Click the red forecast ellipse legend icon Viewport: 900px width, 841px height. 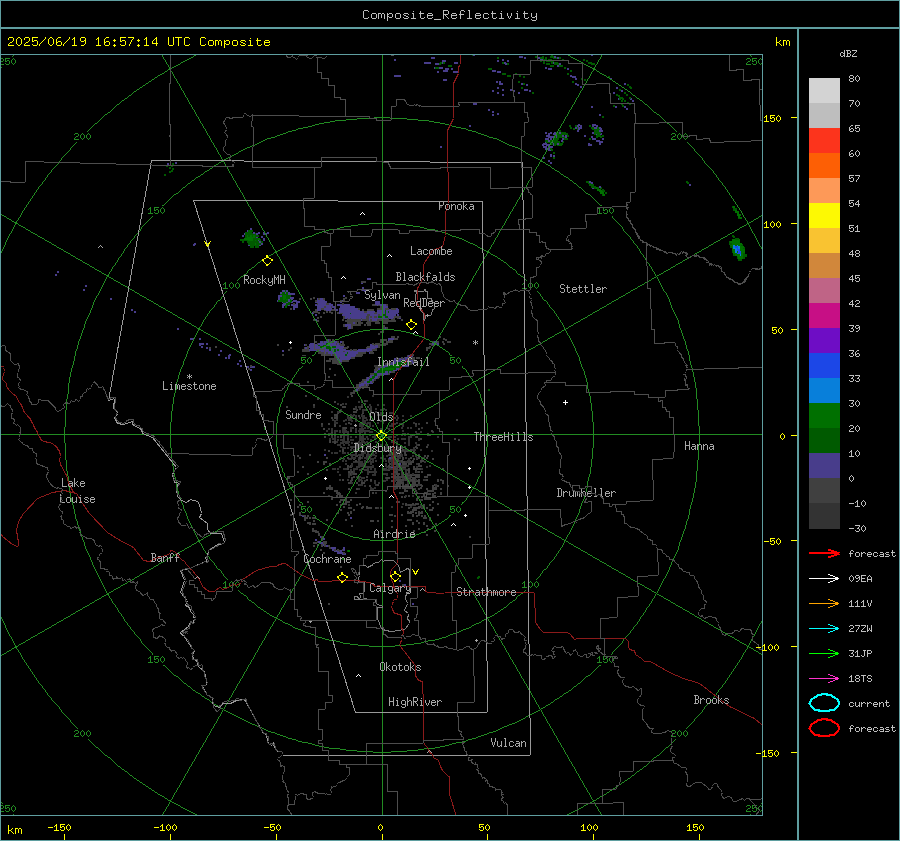[824, 728]
